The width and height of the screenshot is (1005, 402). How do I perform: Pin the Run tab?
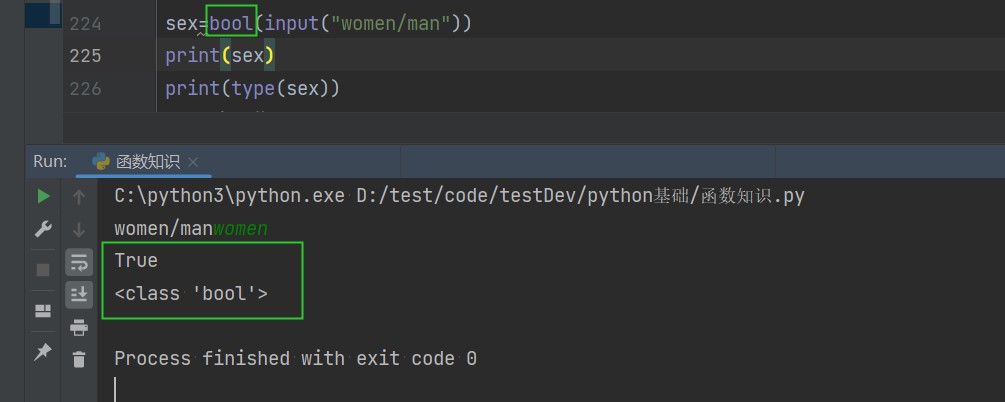pyautogui.click(x=43, y=352)
